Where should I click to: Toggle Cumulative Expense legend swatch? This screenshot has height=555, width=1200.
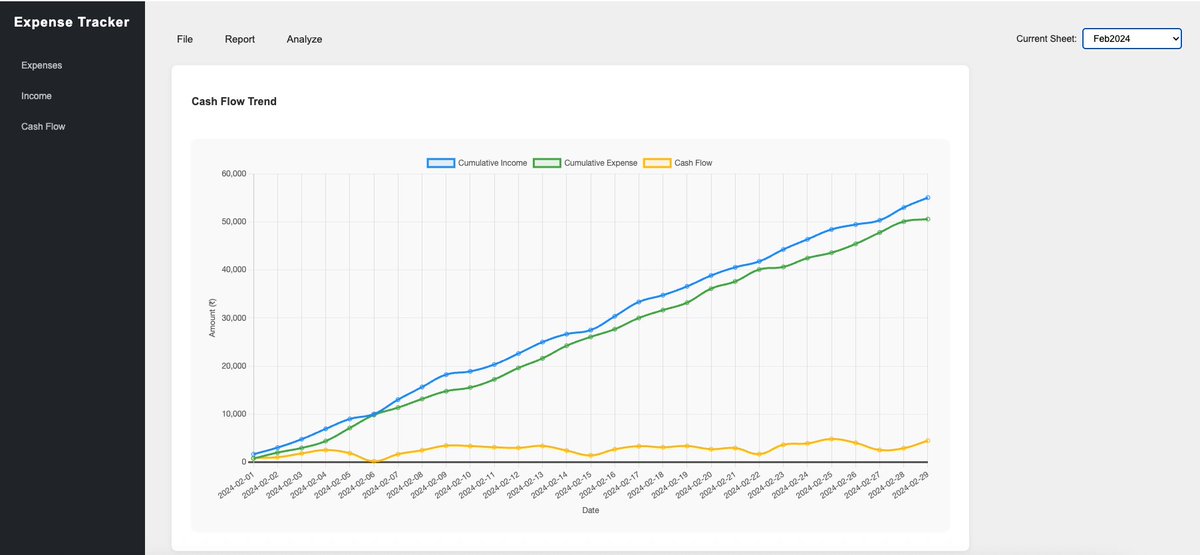coord(547,162)
